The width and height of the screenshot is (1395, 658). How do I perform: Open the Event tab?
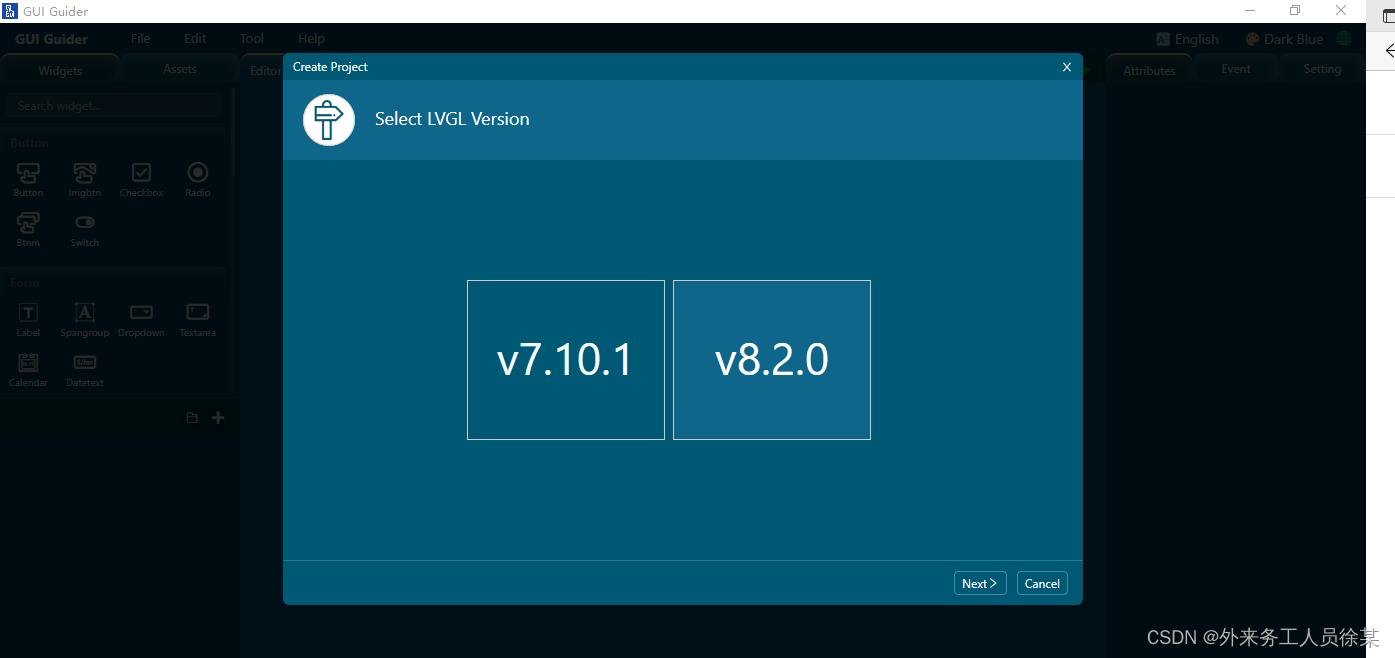pos(1236,69)
